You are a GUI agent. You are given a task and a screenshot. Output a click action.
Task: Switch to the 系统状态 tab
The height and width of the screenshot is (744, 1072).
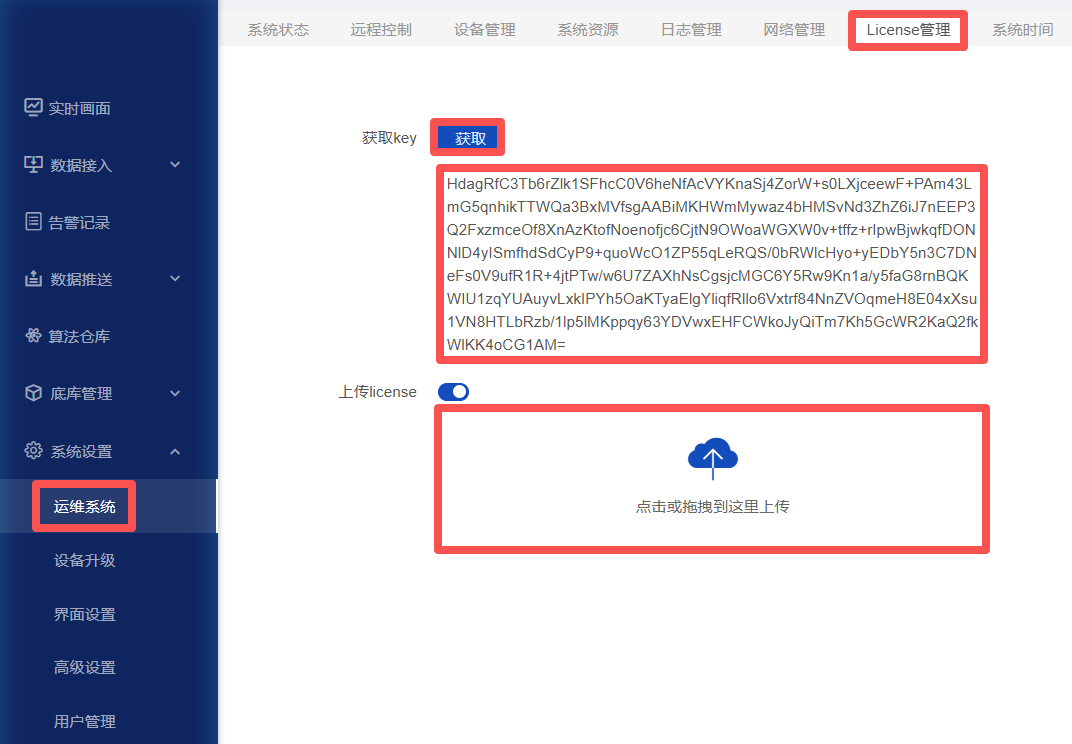coord(278,30)
